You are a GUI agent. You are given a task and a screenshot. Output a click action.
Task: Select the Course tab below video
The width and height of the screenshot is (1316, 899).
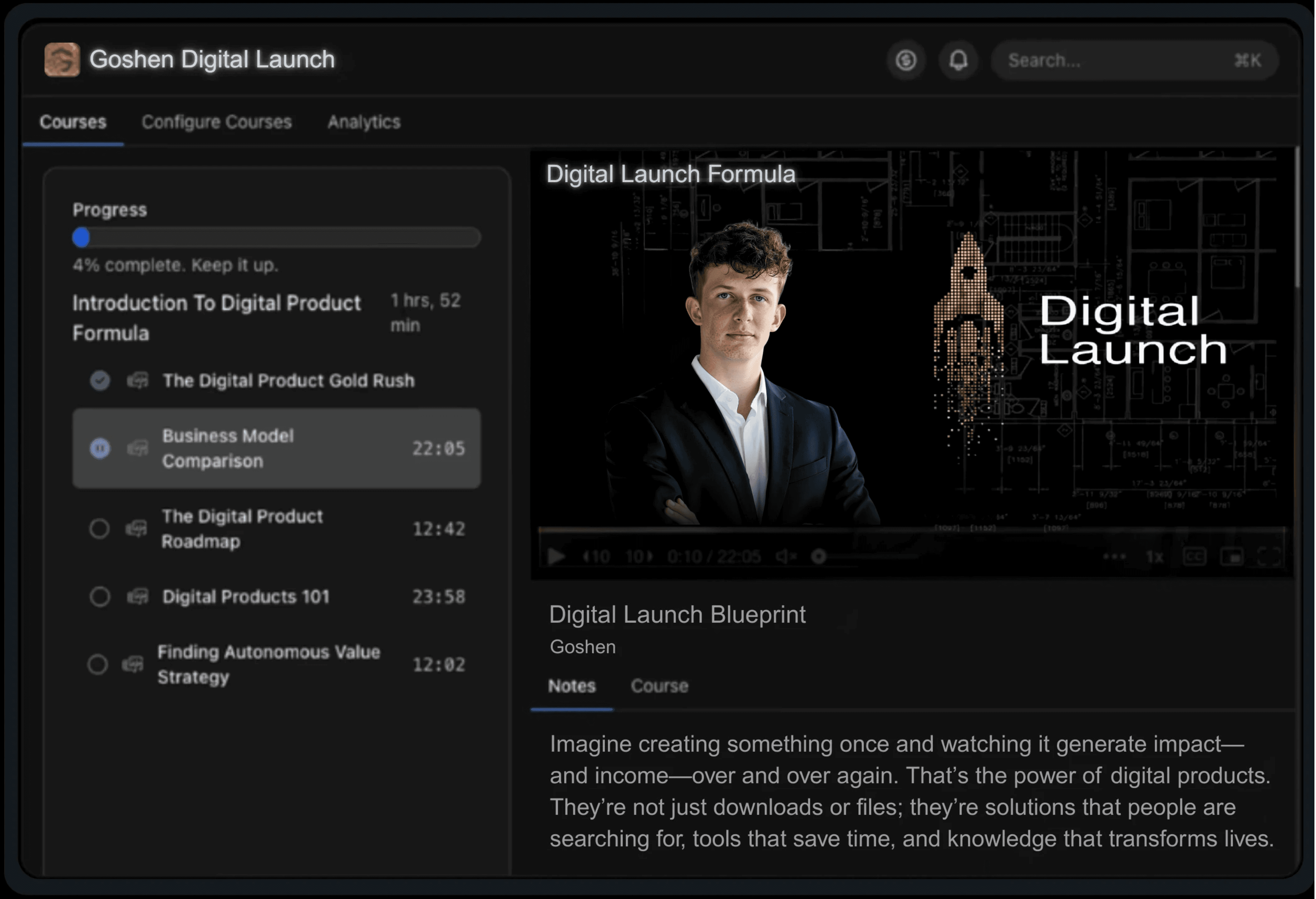(659, 686)
